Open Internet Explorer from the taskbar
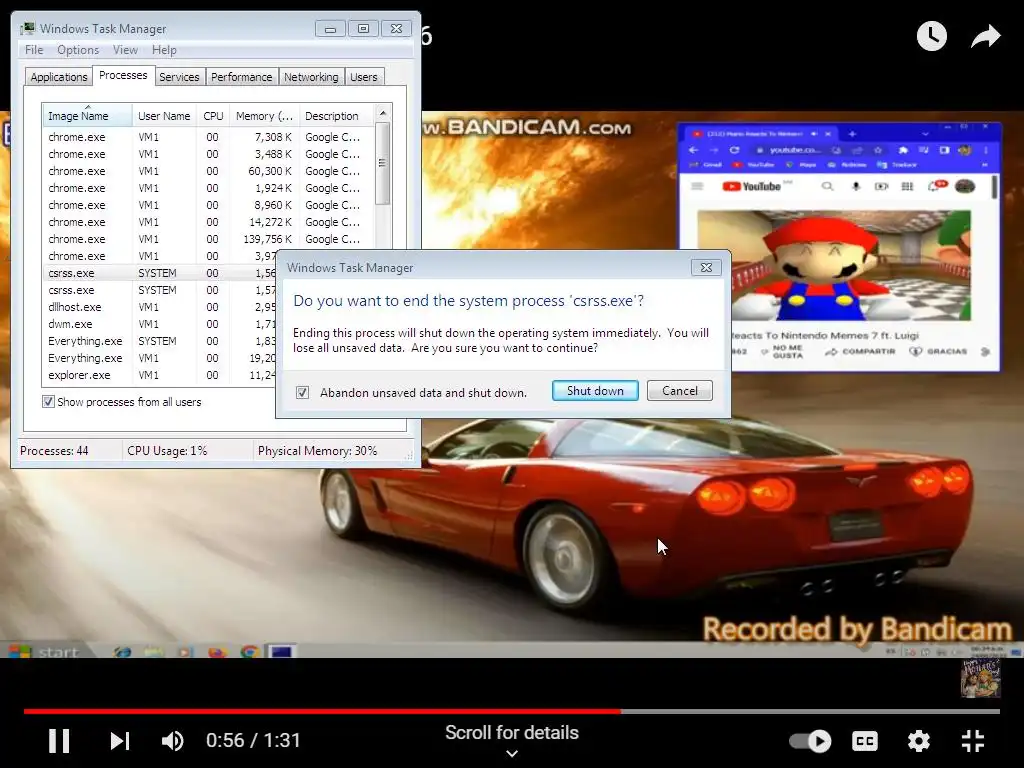The width and height of the screenshot is (1024, 768). point(122,651)
